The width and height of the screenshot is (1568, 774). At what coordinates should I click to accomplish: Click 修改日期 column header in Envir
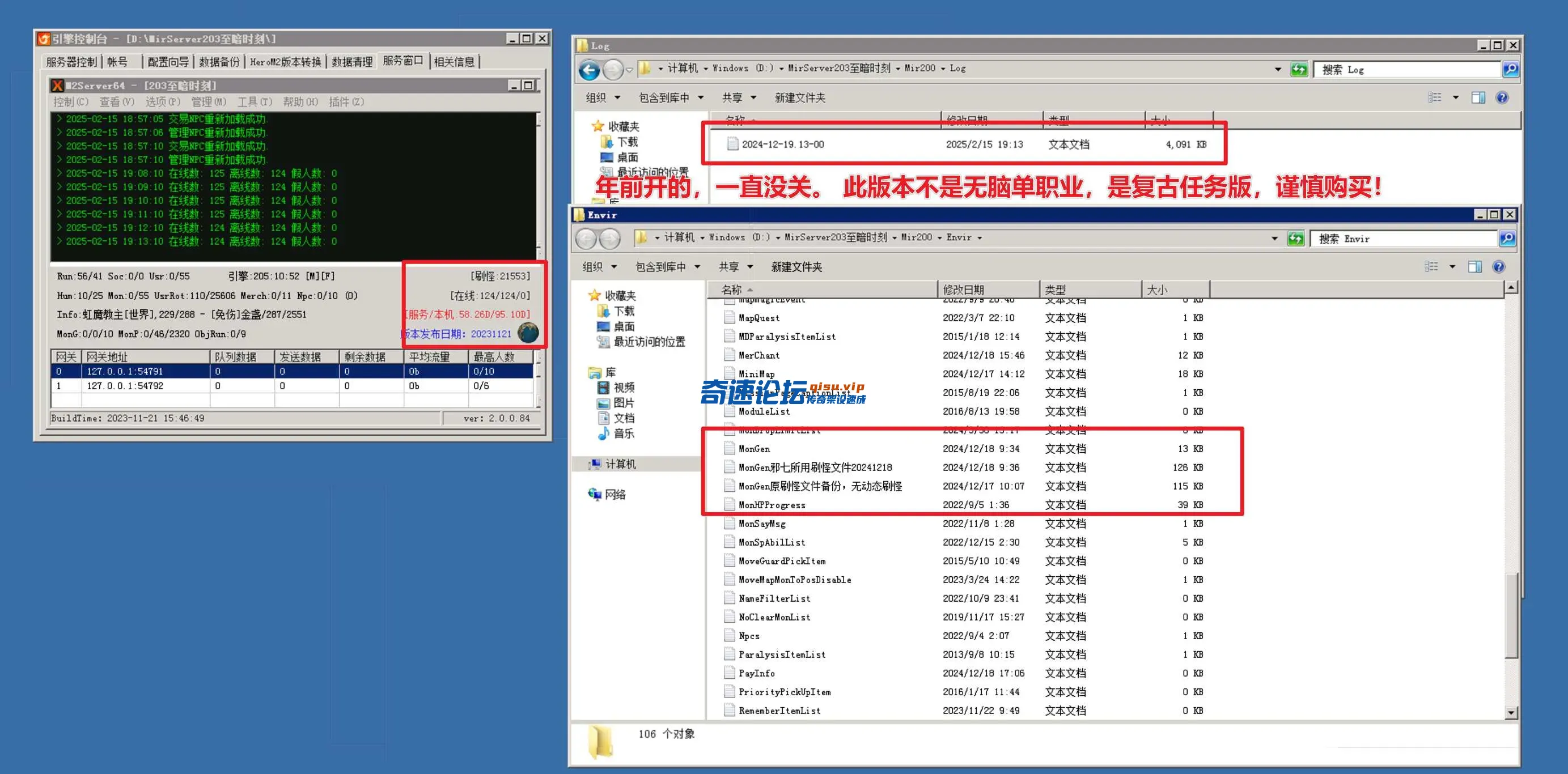pyautogui.click(x=989, y=290)
